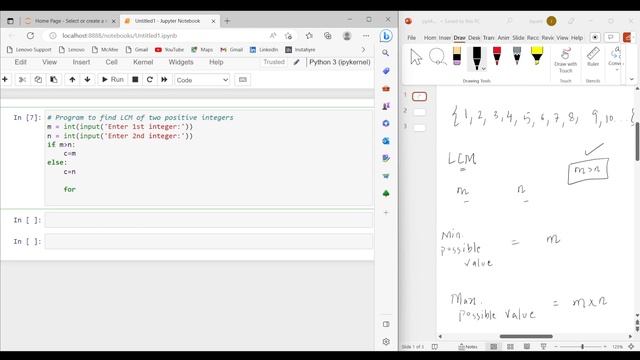
Task: Switch to PowerPoint View ribbon tab
Action: pos(562,38)
